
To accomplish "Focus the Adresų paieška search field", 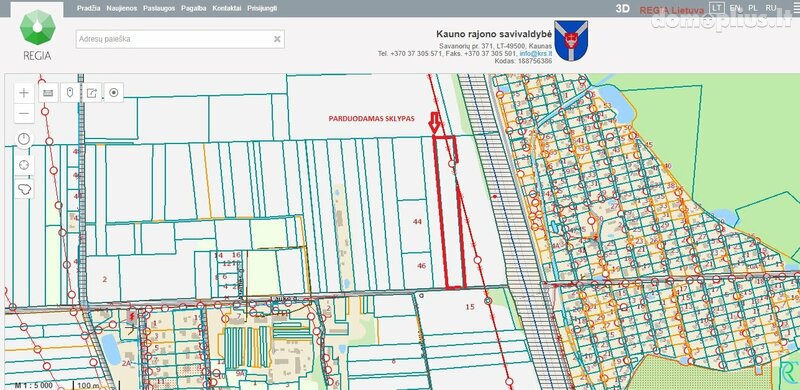I will point(180,39).
